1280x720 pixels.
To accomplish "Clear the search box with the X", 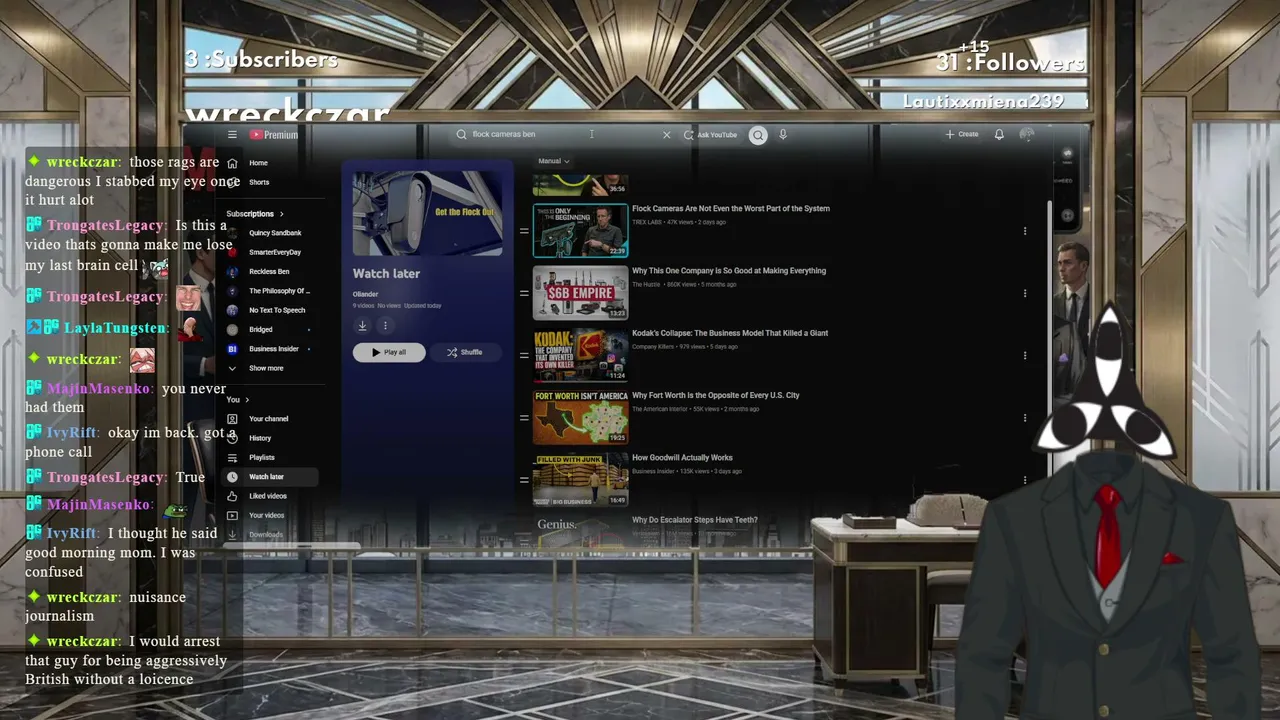I will (x=667, y=135).
